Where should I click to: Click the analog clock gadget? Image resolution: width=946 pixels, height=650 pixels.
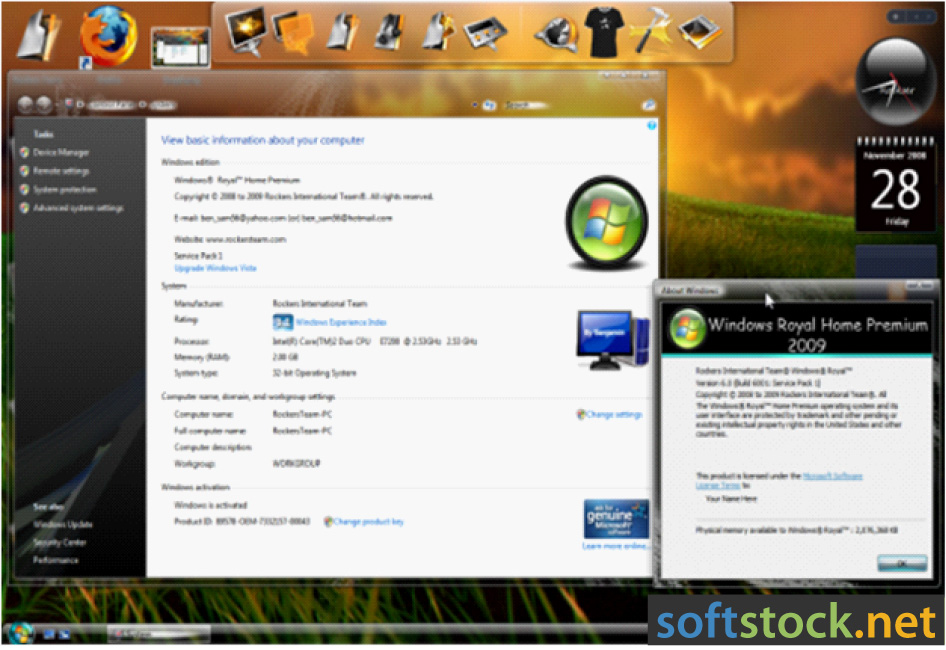[x=895, y=81]
